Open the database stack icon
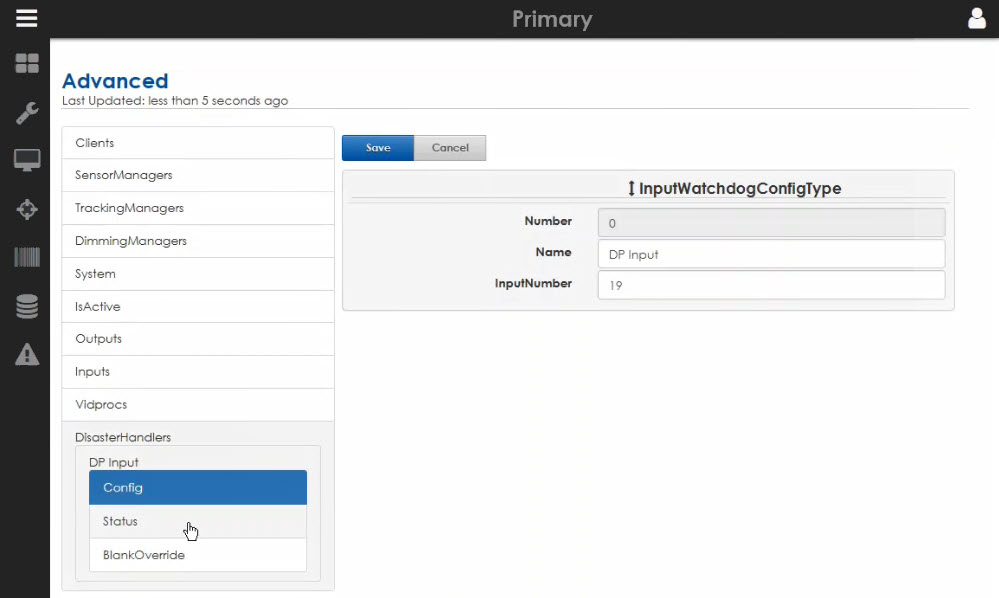 pos(27,307)
